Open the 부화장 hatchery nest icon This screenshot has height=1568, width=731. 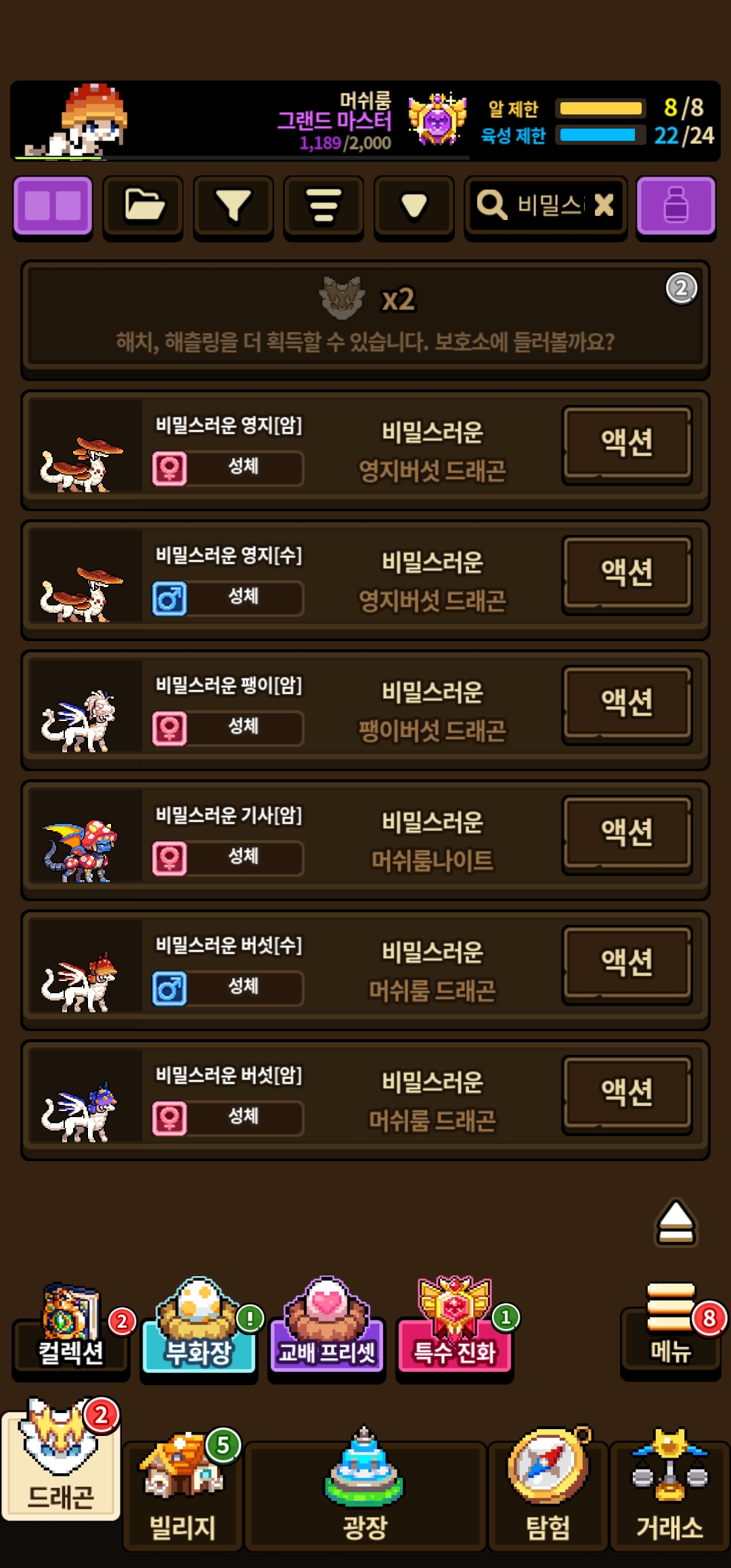(x=198, y=1327)
